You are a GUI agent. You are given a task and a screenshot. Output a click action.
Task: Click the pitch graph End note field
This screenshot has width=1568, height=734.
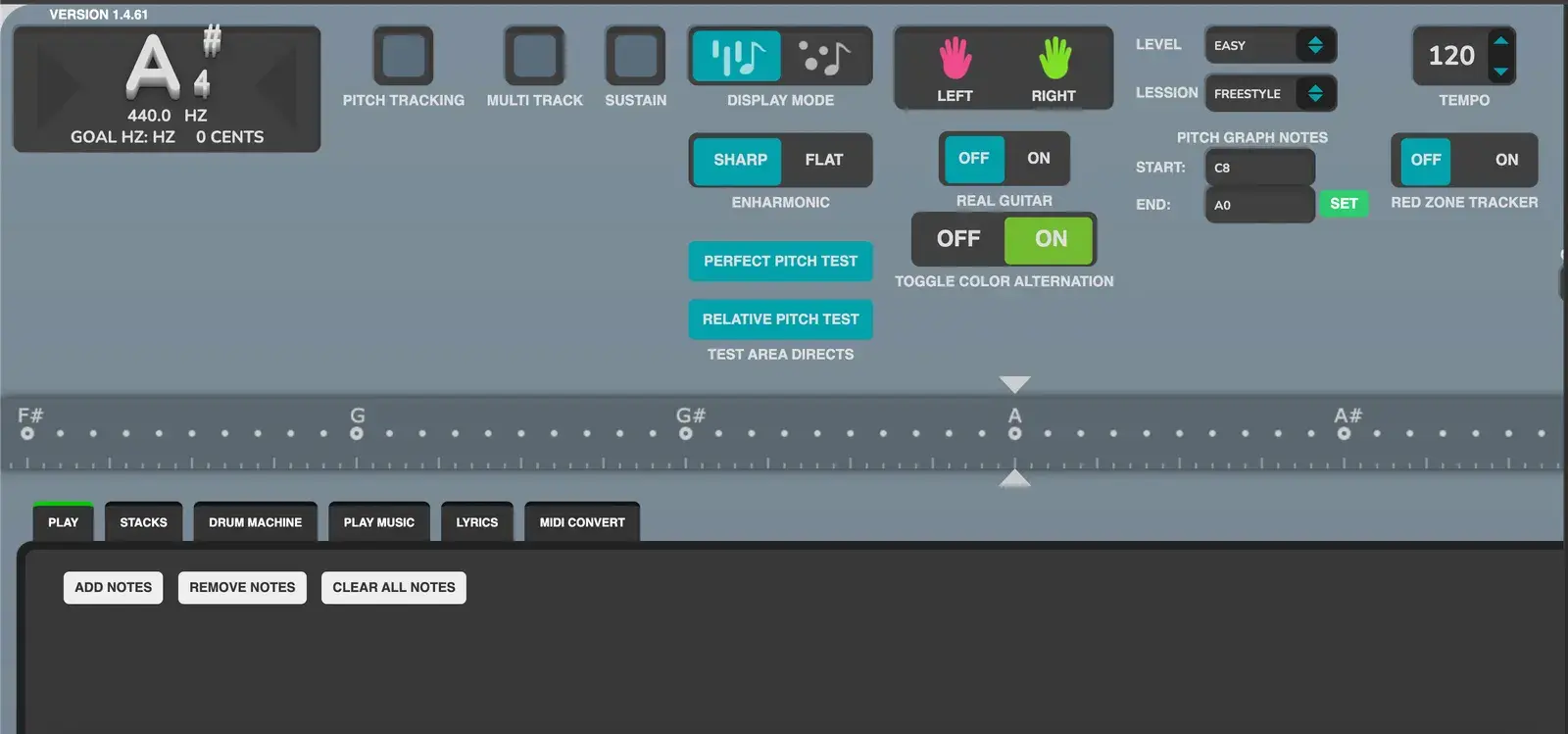(1260, 205)
